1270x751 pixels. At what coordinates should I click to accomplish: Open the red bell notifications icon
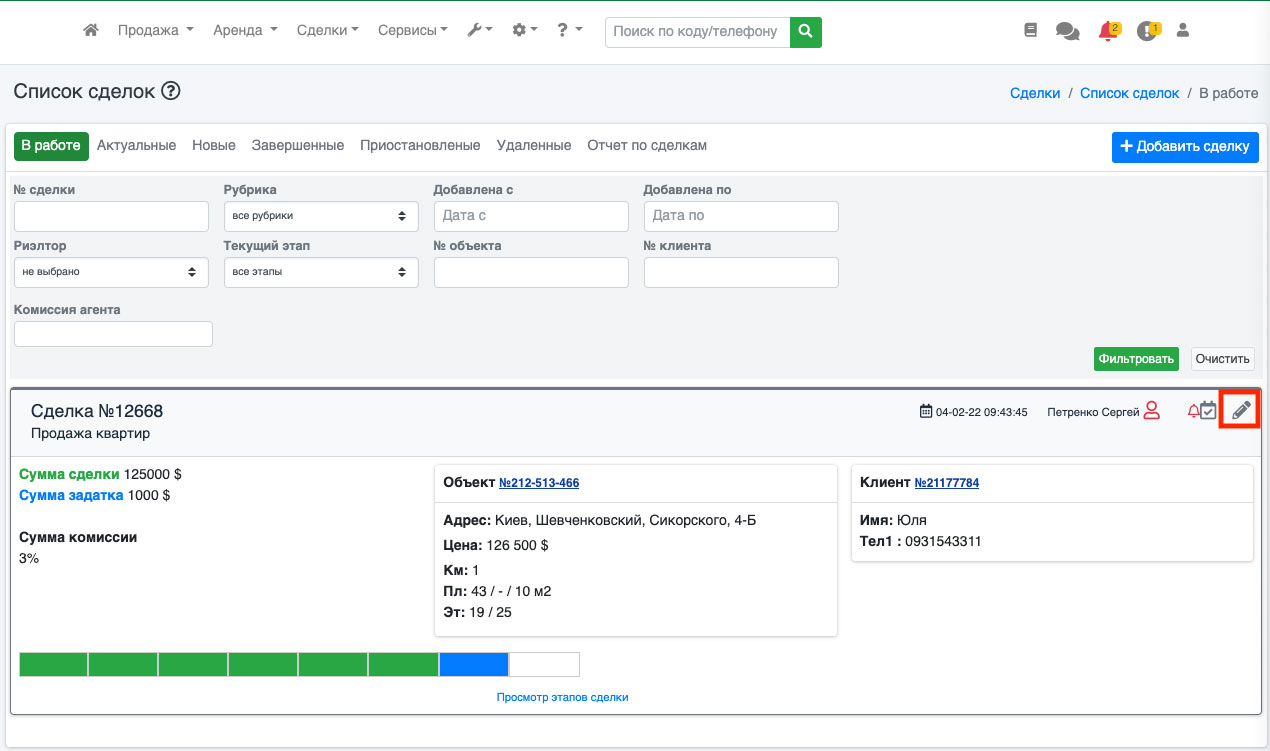pyautogui.click(x=1107, y=32)
